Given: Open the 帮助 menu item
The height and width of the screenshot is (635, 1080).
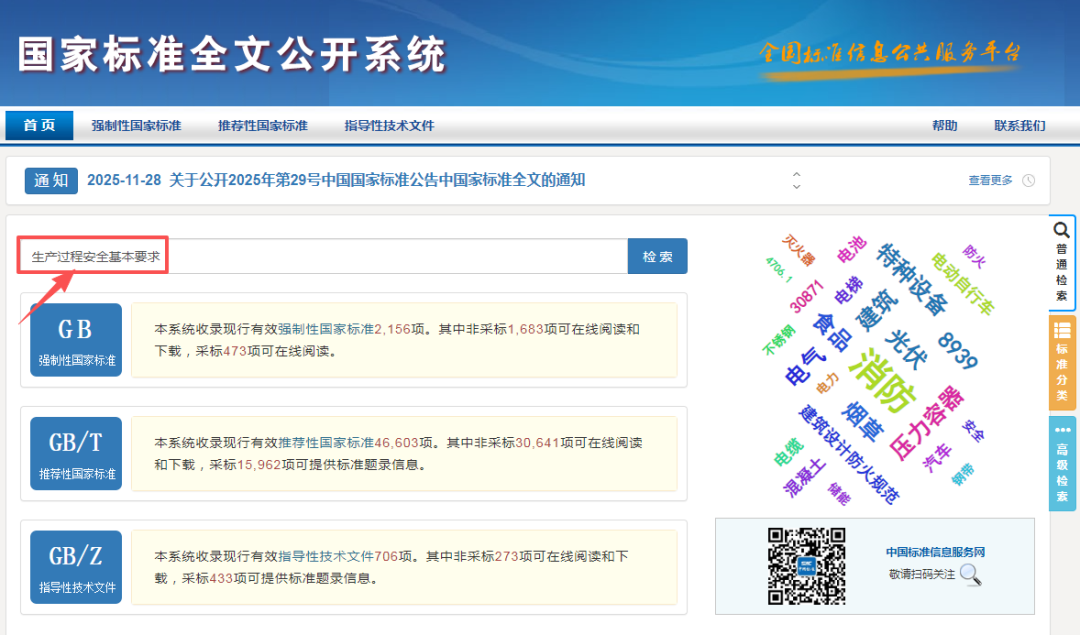Looking at the screenshot, I should (946, 125).
